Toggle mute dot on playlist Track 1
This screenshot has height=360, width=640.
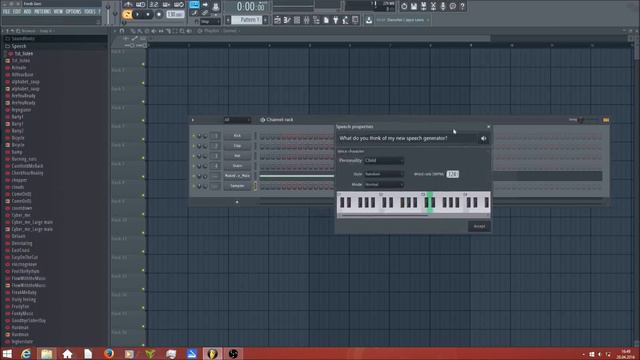[143, 64]
